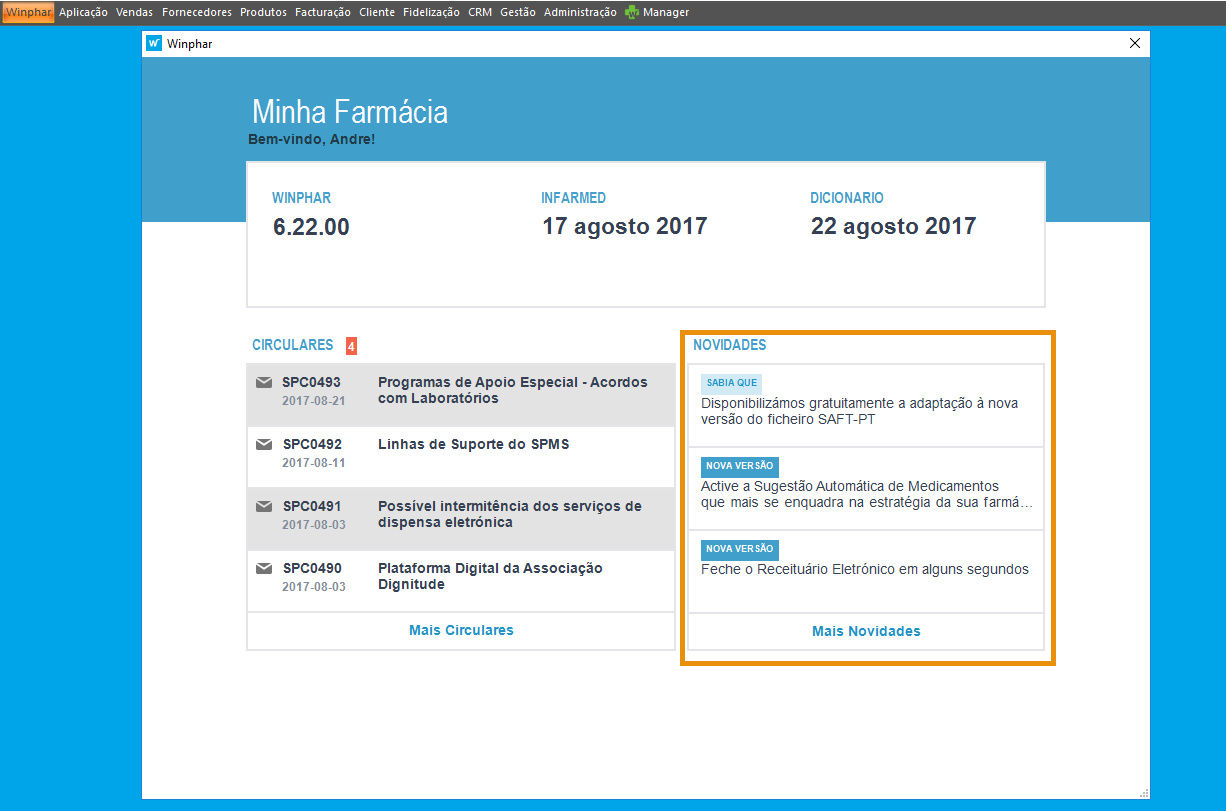Open circular Programas de Apoio Especial
The height and width of the screenshot is (811, 1226).
tap(512, 390)
